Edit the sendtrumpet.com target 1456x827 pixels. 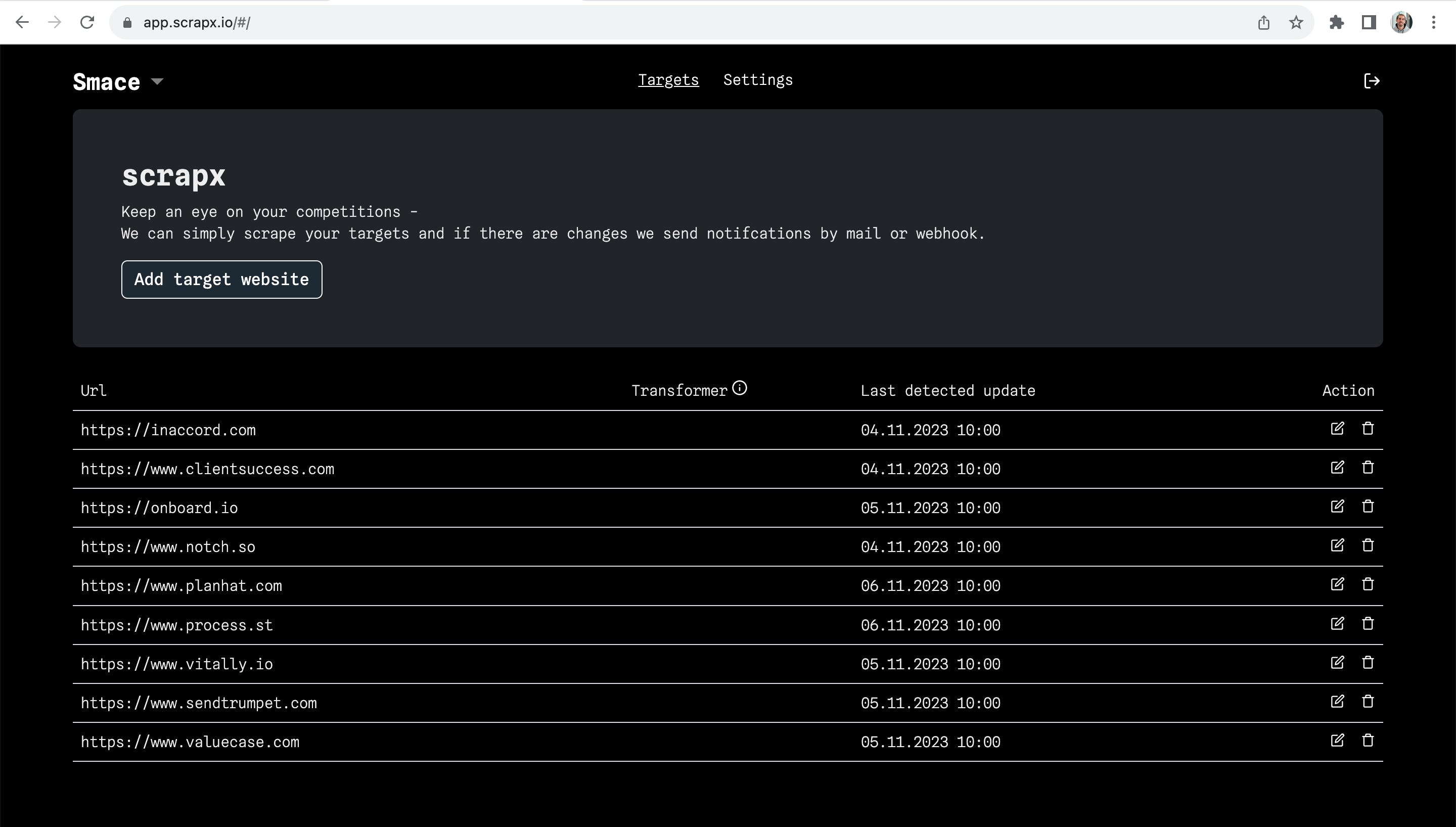(x=1337, y=702)
